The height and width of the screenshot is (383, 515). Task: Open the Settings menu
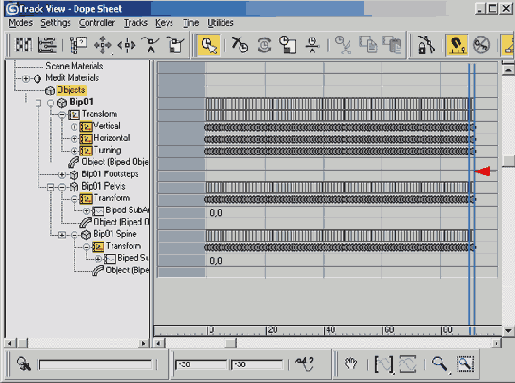[56, 23]
